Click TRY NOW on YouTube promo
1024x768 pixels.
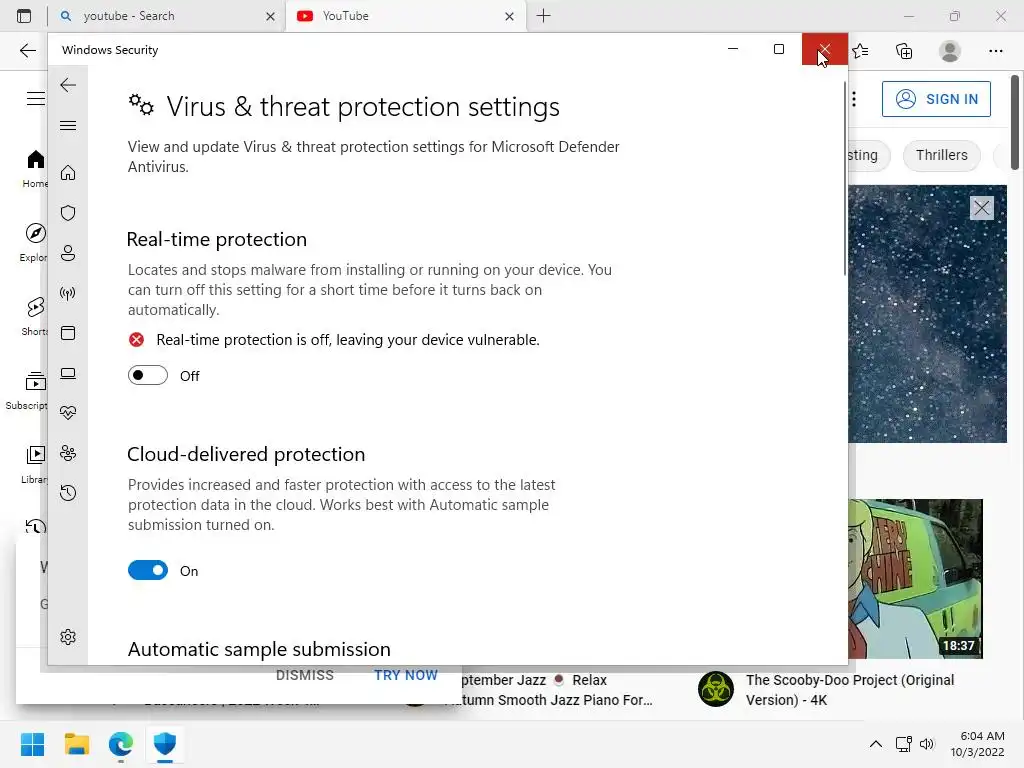pyautogui.click(x=406, y=676)
